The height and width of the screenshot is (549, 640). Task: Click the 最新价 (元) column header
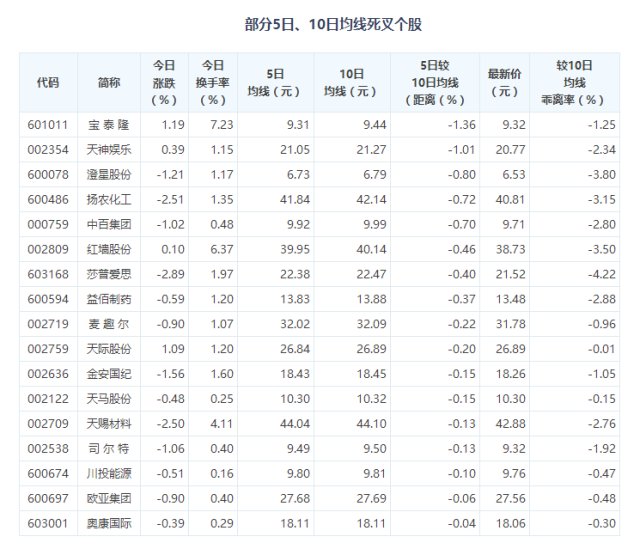coord(505,83)
